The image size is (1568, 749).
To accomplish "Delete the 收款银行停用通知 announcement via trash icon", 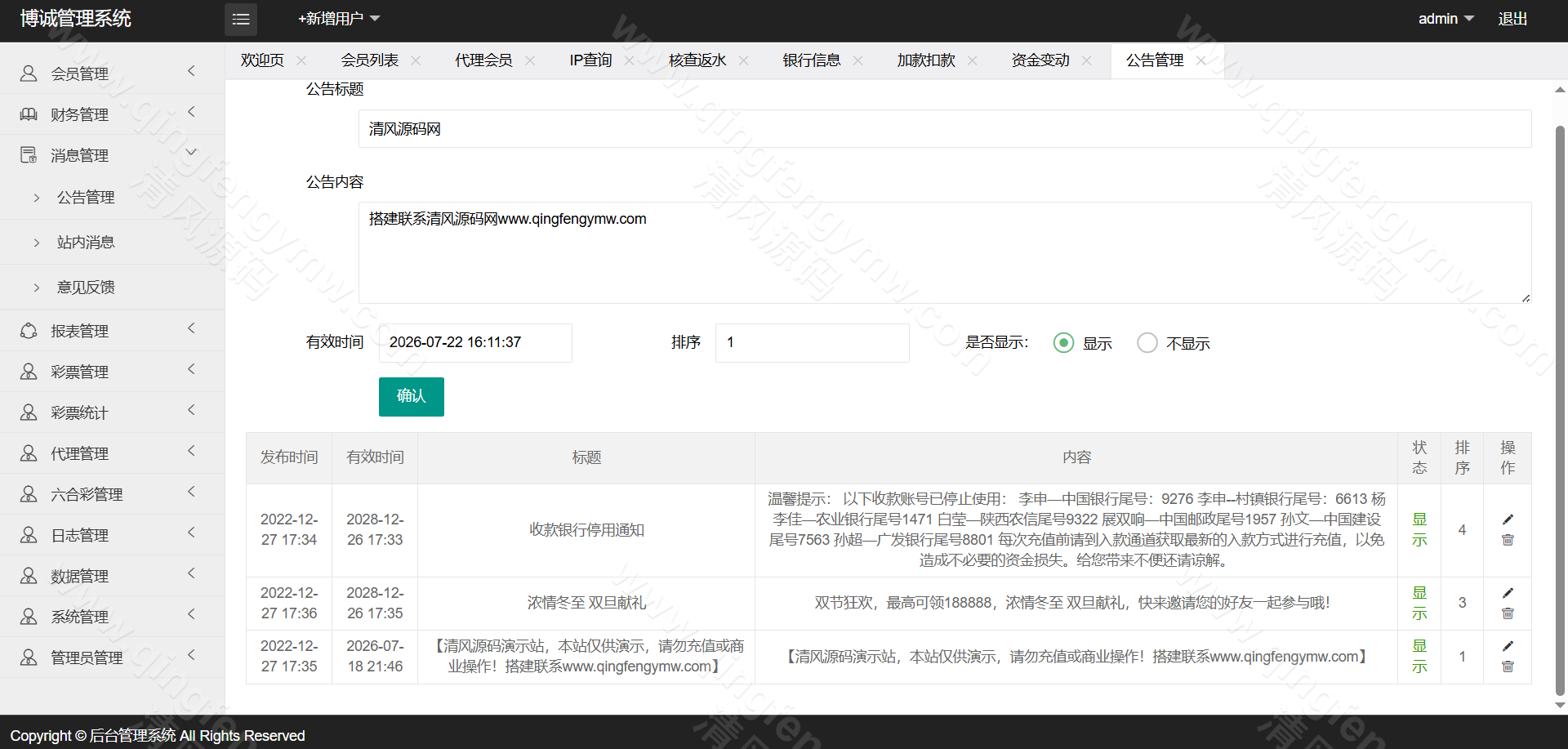I will point(1508,540).
